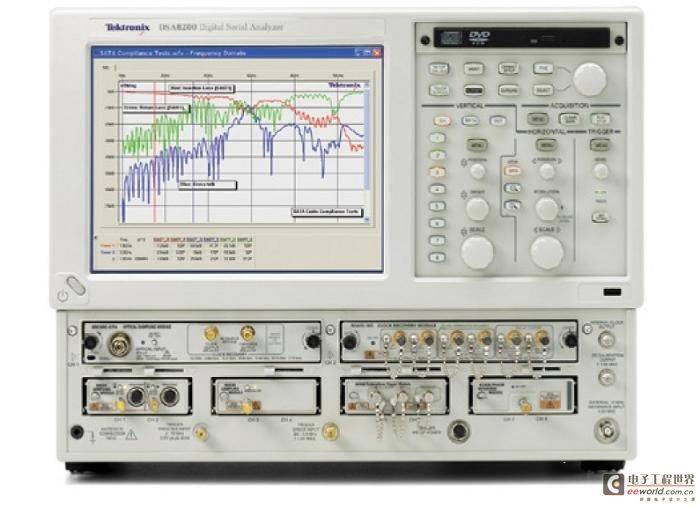
Task: Toggle channel 5 button
Action: pyautogui.click(x=437, y=206)
